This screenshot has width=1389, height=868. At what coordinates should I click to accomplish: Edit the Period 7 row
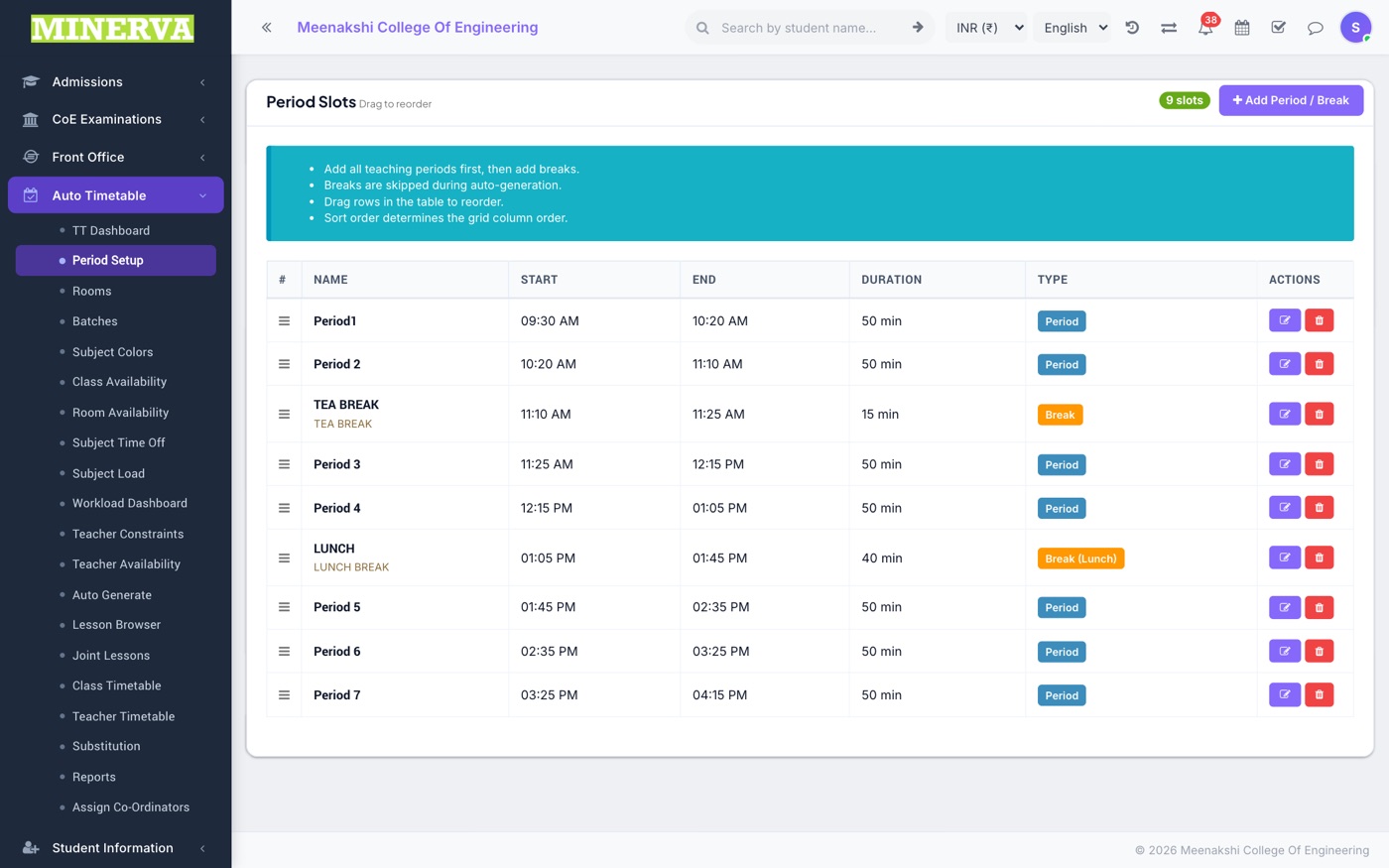(x=1285, y=694)
